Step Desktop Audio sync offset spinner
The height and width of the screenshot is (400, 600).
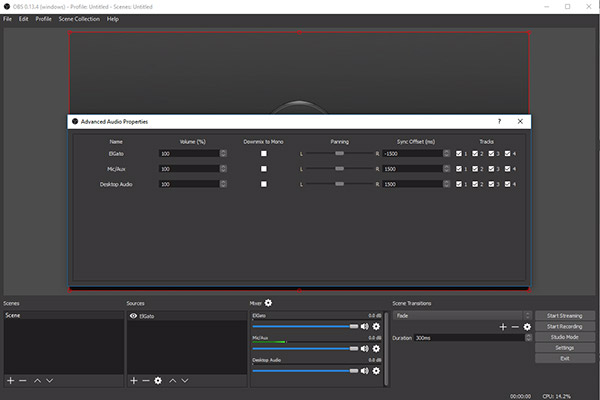[x=447, y=184]
